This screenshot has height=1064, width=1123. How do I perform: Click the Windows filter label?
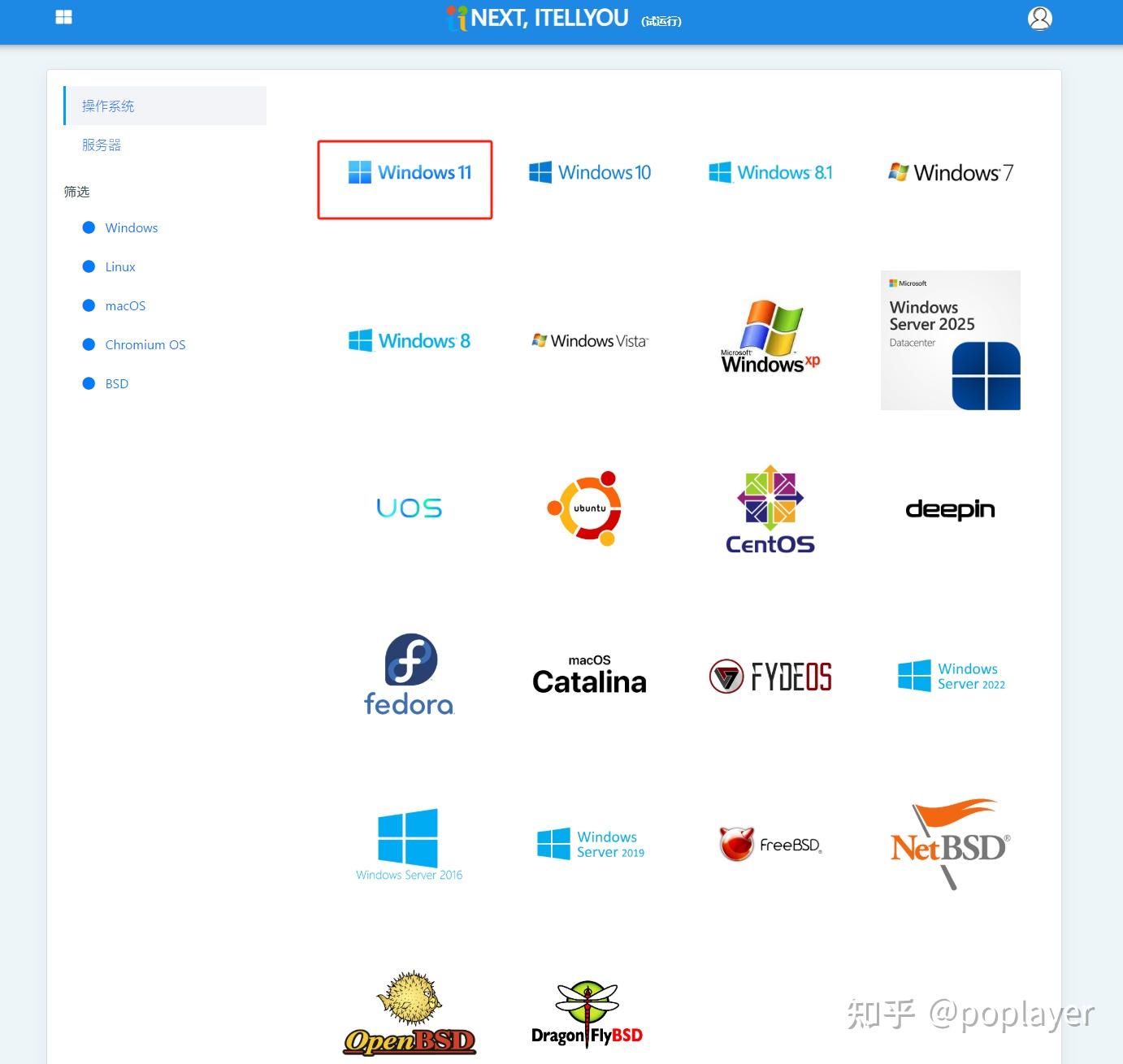132,227
